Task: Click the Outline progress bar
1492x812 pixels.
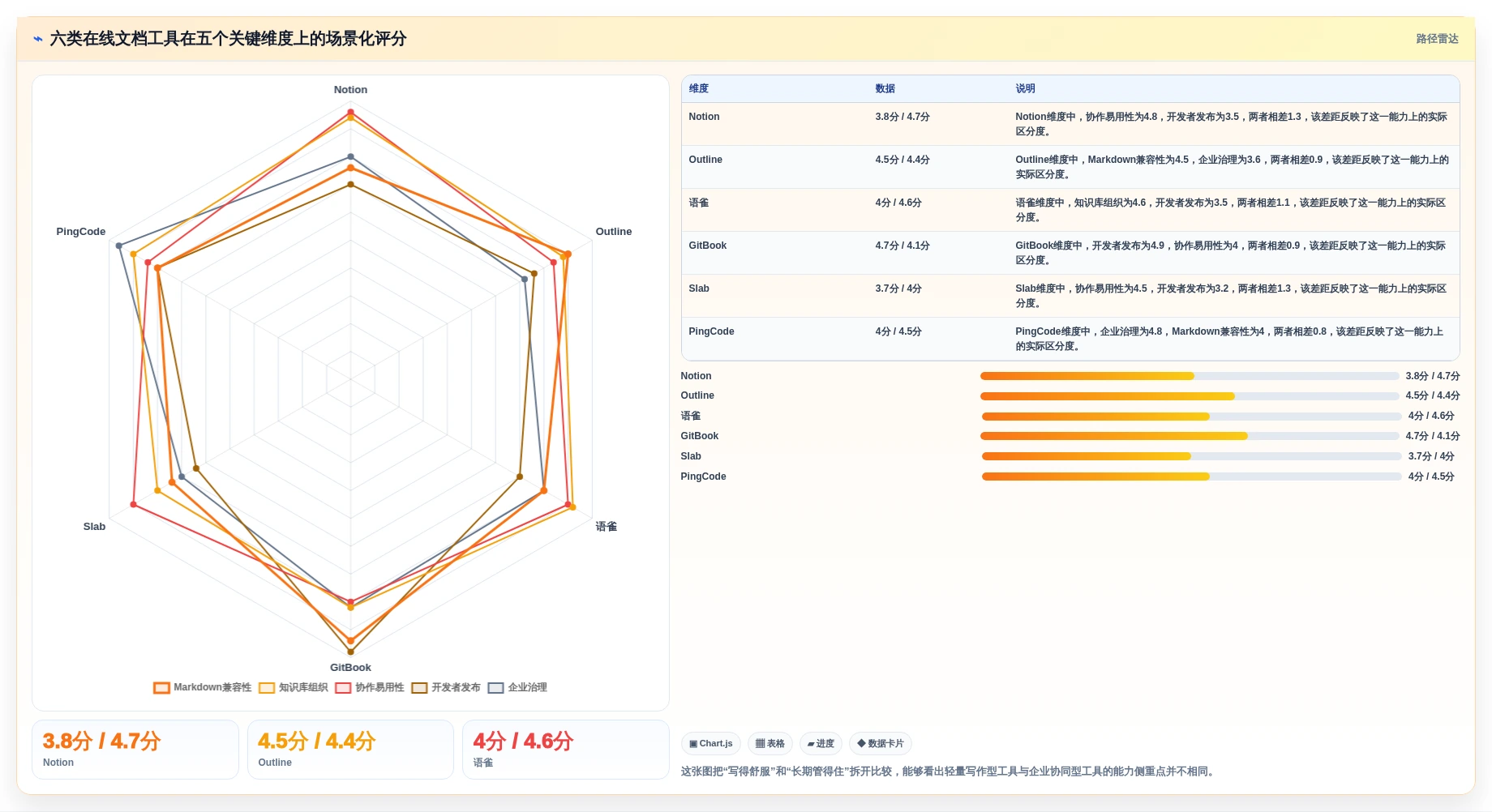Action: pos(1190,396)
